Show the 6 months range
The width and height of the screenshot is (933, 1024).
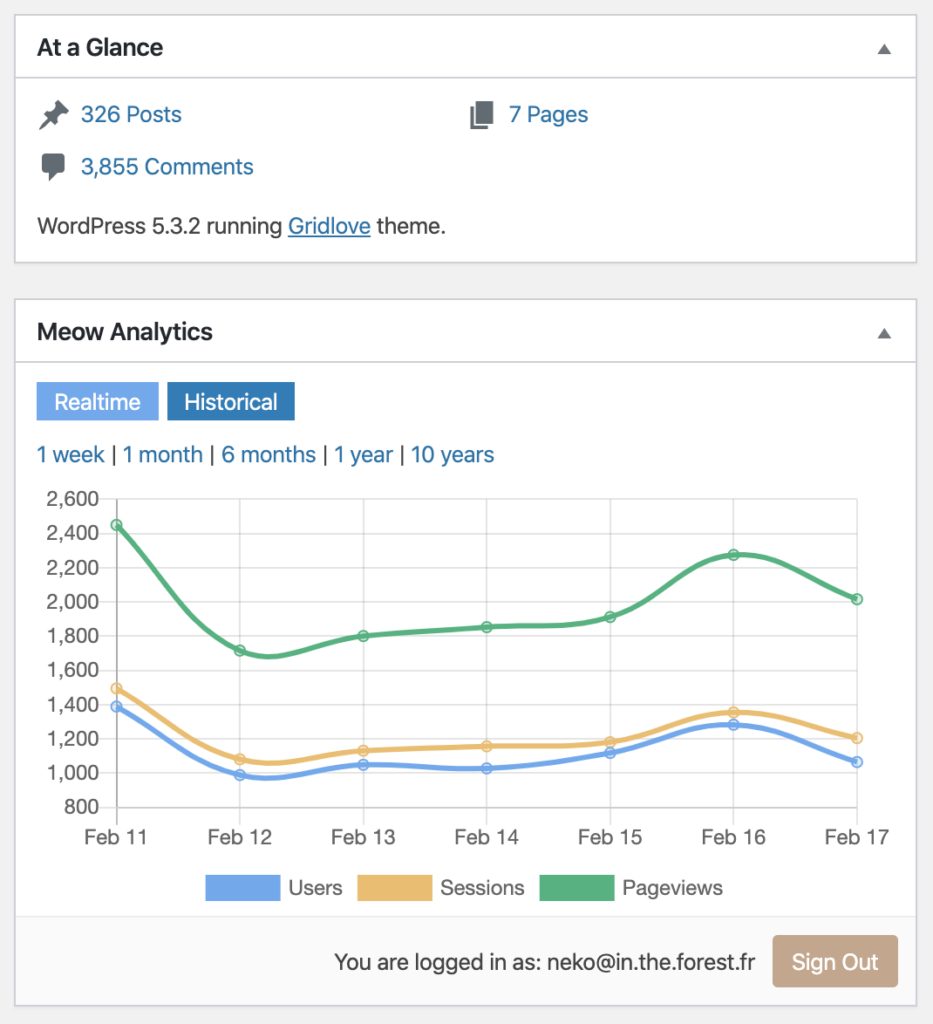click(x=268, y=455)
